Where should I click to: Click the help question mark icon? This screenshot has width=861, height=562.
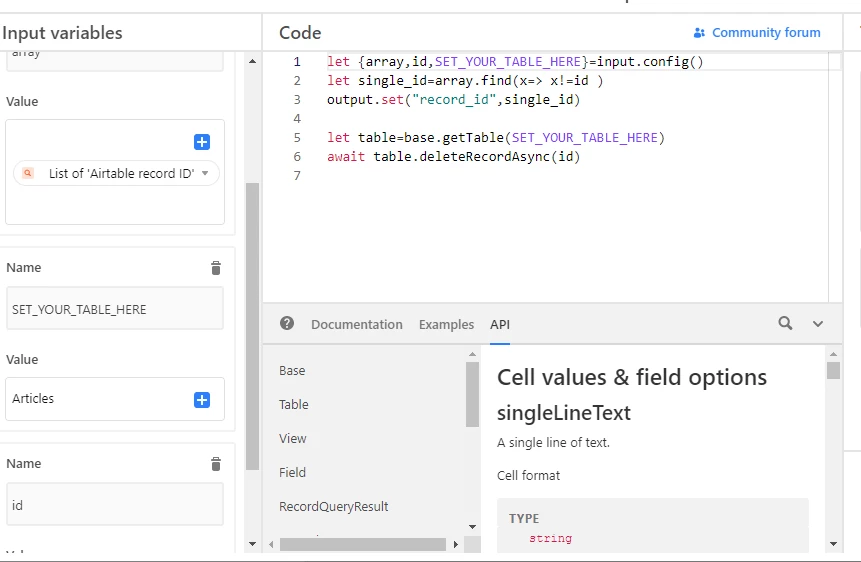click(287, 323)
